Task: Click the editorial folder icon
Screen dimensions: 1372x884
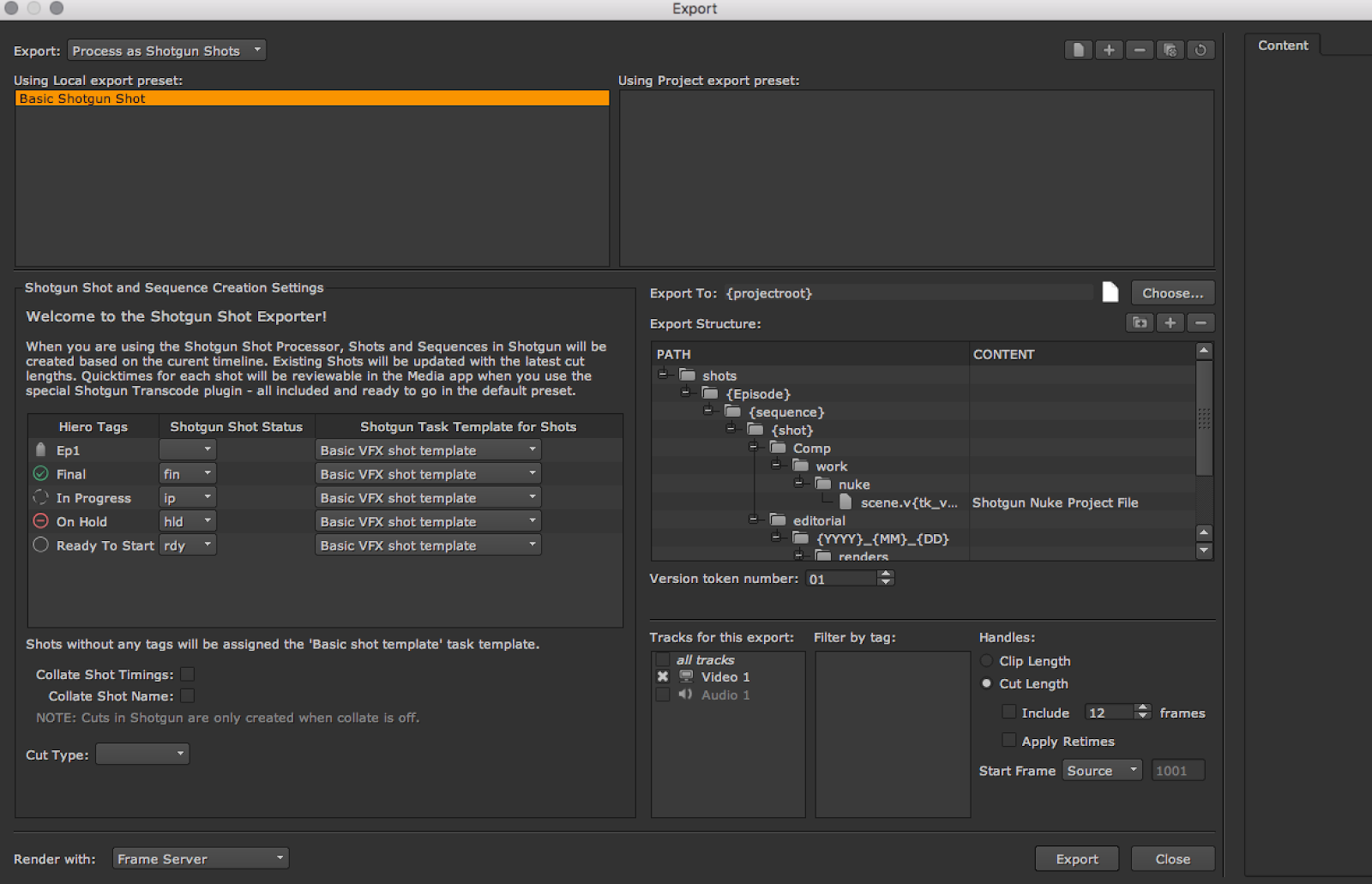Action: (779, 520)
